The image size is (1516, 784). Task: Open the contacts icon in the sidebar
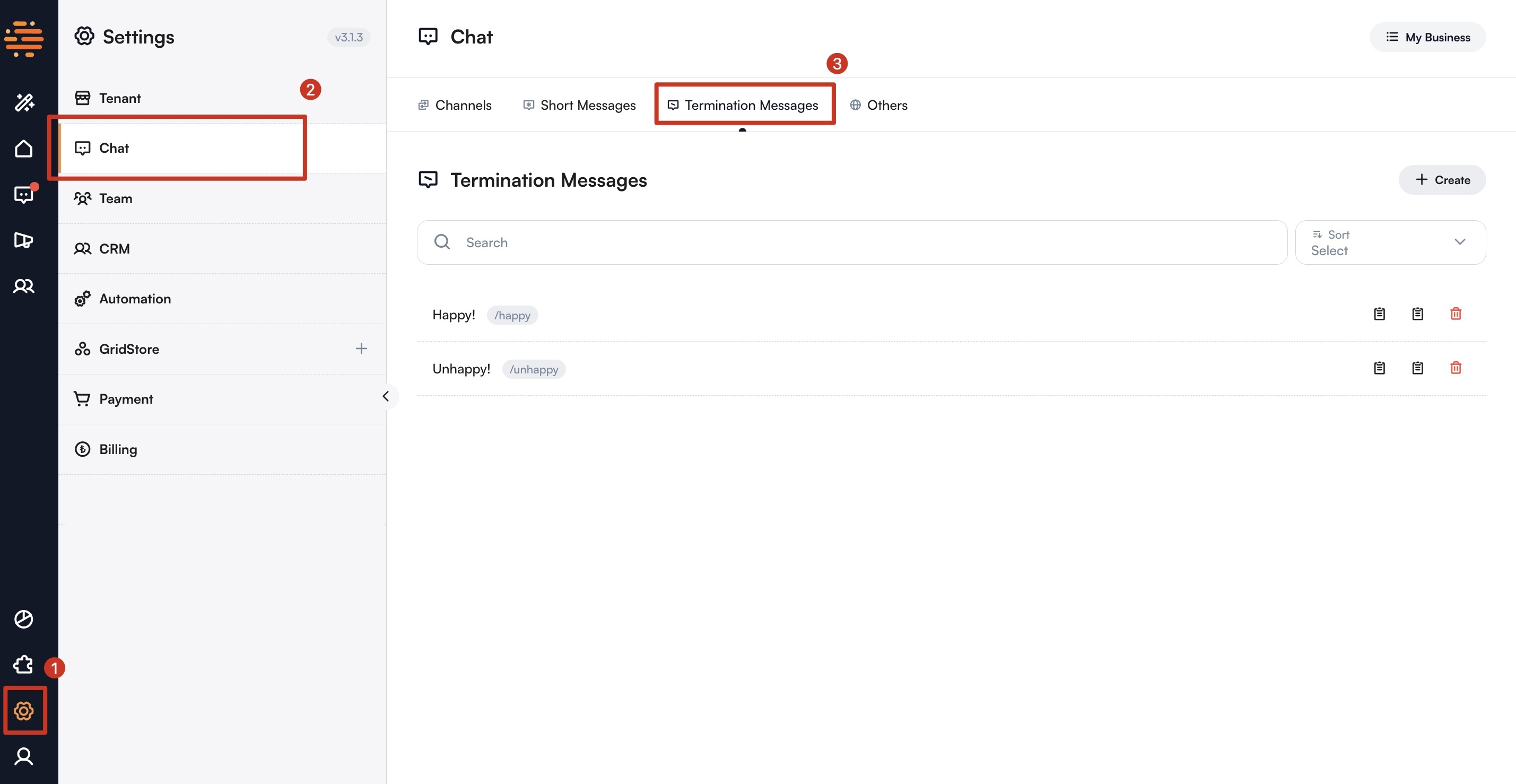tap(23, 286)
